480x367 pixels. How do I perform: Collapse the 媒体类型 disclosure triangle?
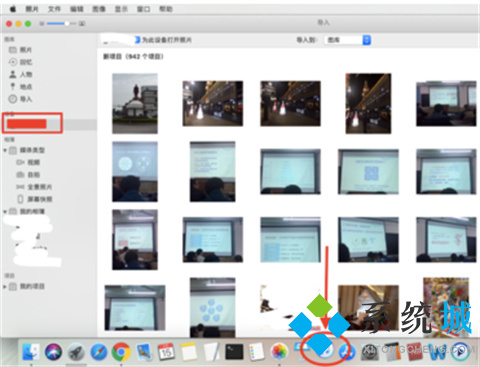click(5, 150)
